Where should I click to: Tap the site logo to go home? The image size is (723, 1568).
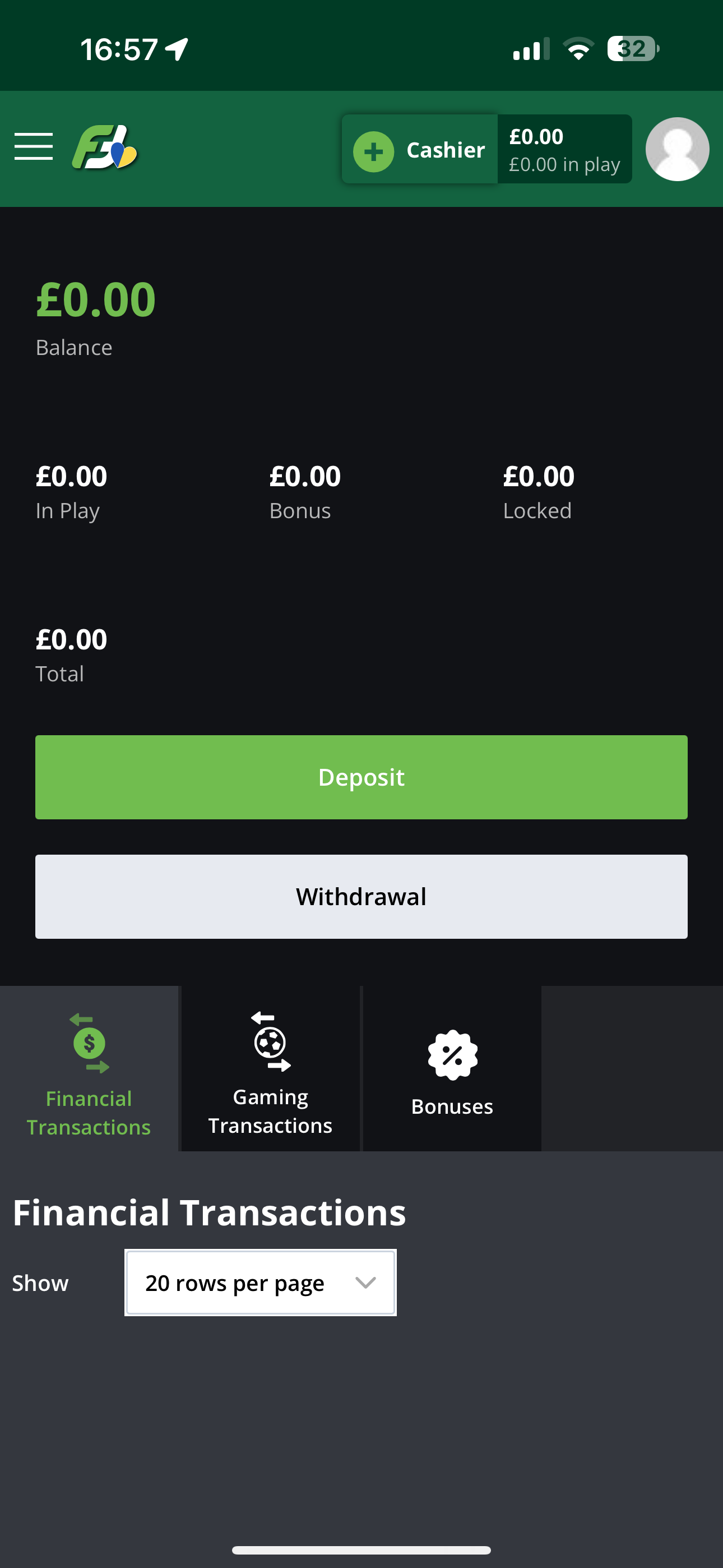pyautogui.click(x=105, y=147)
